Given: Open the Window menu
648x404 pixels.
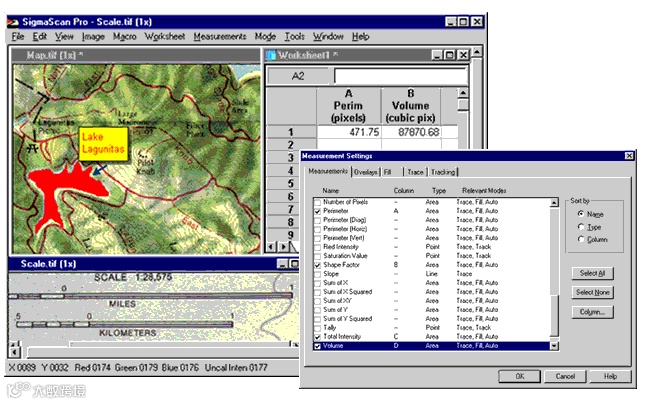Looking at the screenshot, I should coord(328,37).
